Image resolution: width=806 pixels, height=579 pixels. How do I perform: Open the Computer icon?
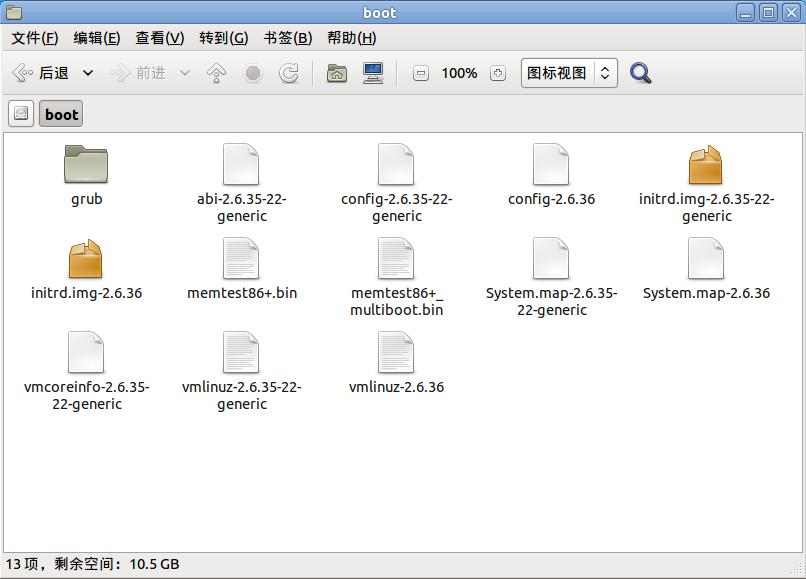pyautogui.click(x=373, y=73)
